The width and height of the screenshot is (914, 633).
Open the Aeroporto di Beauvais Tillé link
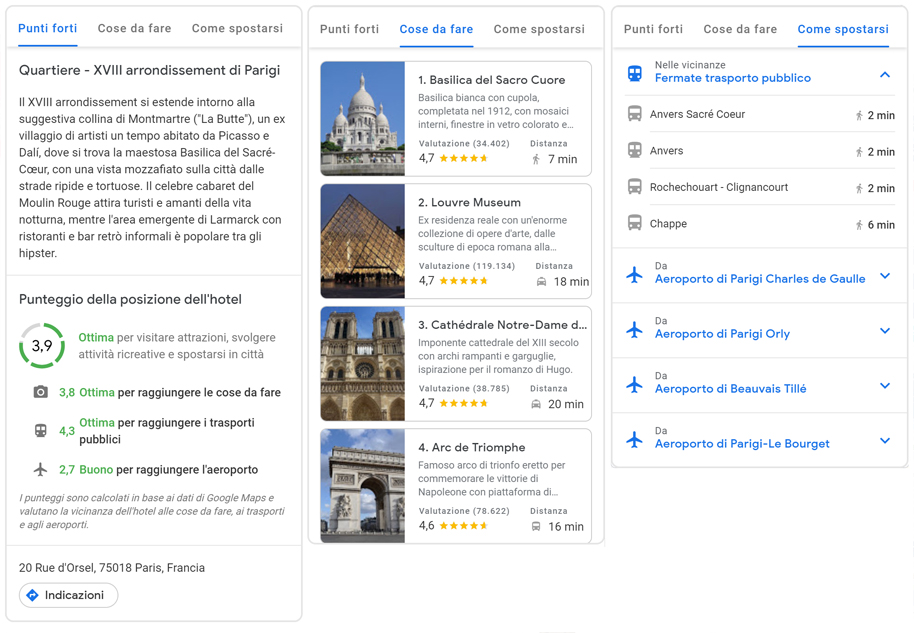click(x=730, y=389)
